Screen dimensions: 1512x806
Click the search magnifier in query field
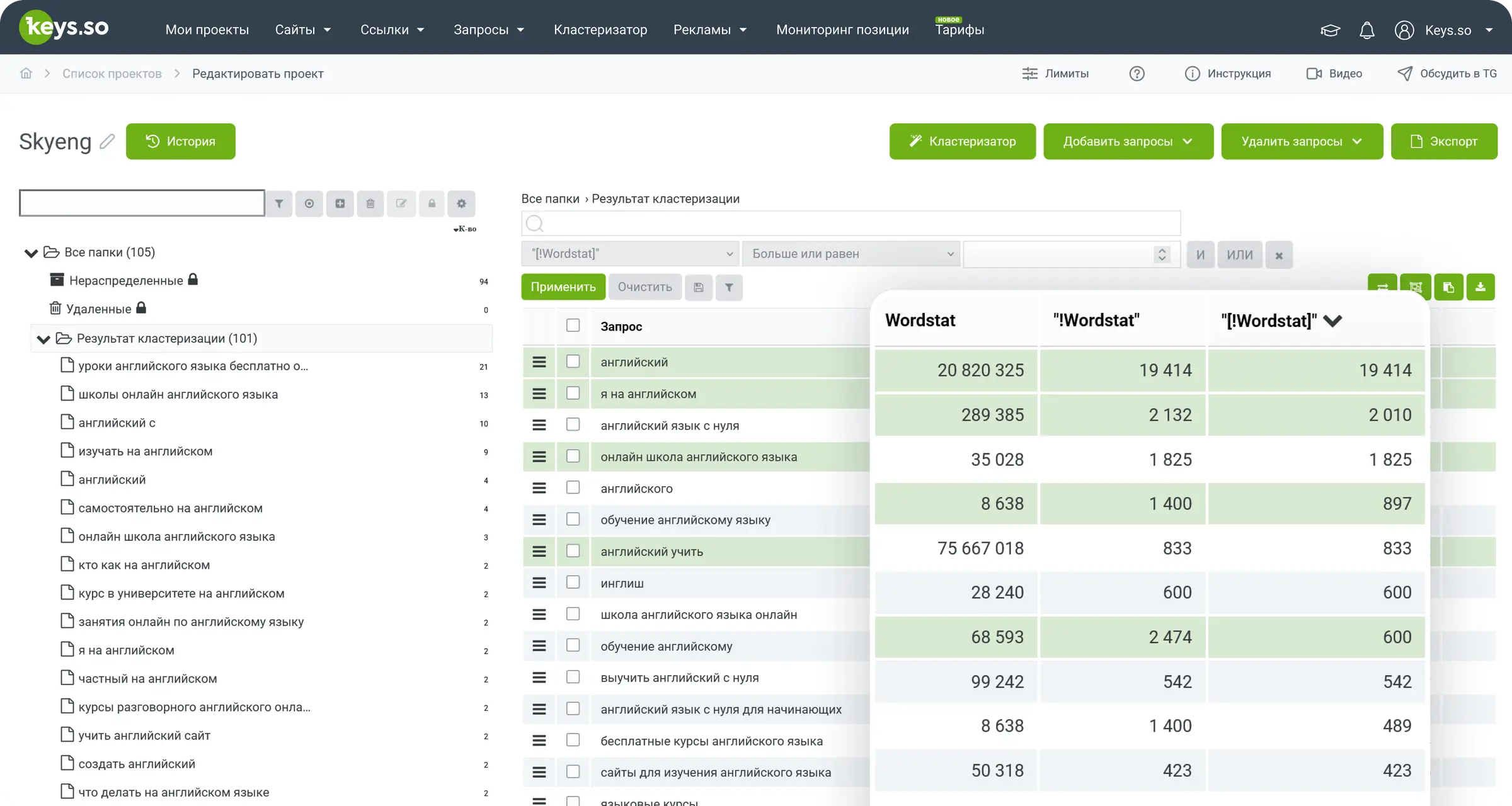coord(534,223)
